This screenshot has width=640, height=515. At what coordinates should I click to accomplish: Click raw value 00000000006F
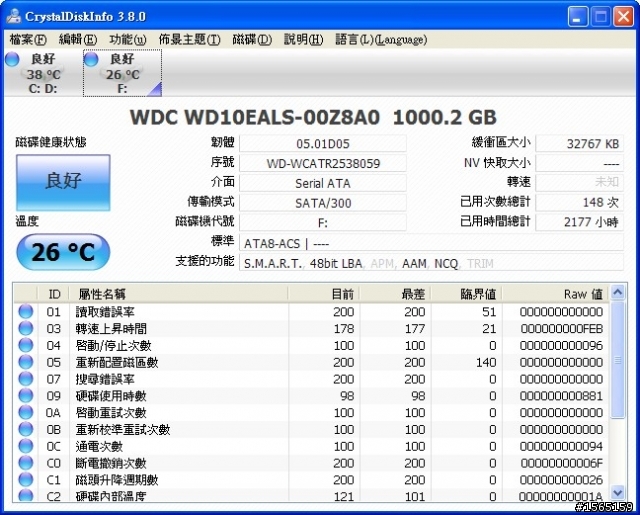pyautogui.click(x=562, y=463)
